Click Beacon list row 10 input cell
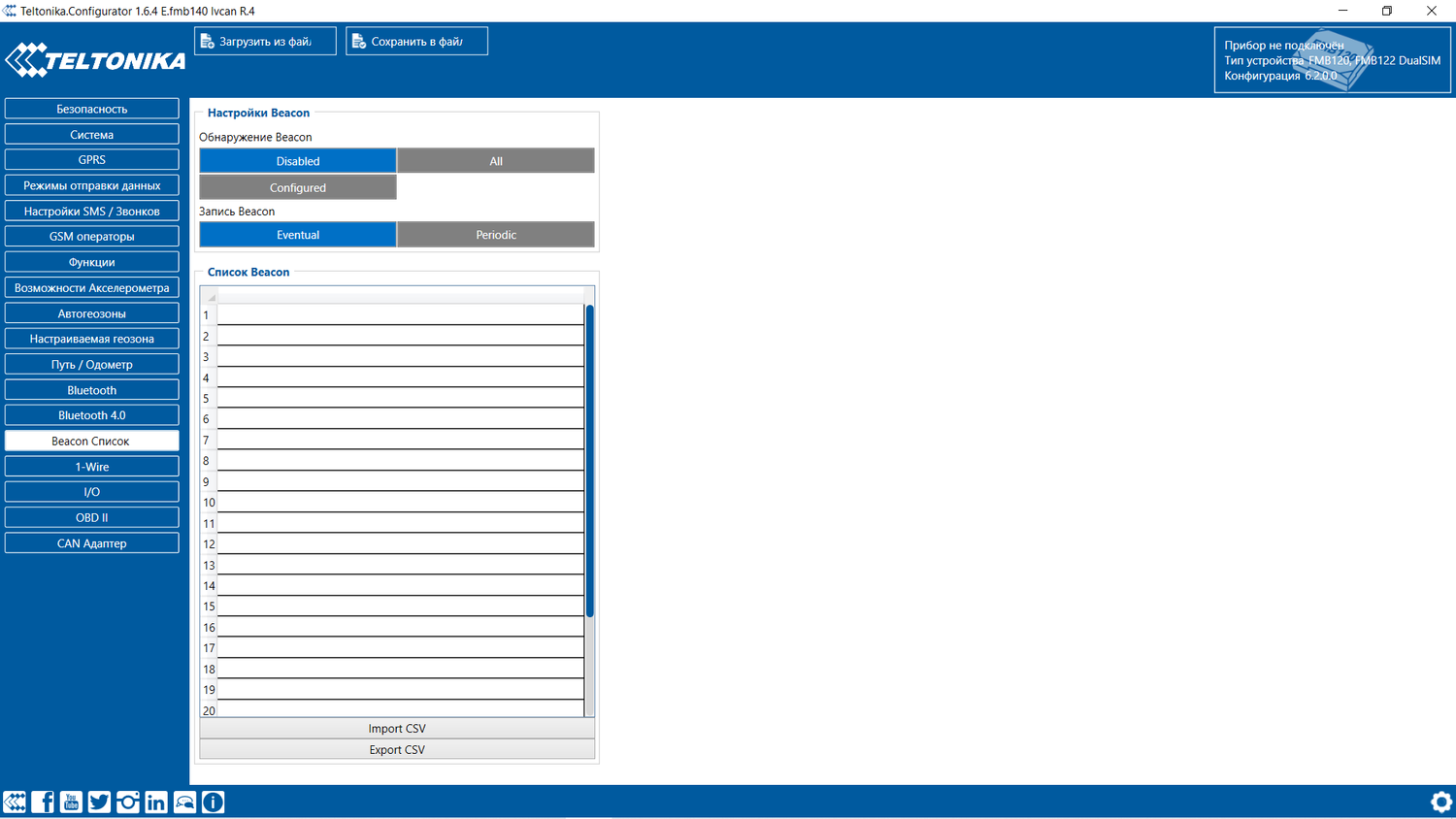Screen dimensions: 1456x819 tap(401, 503)
